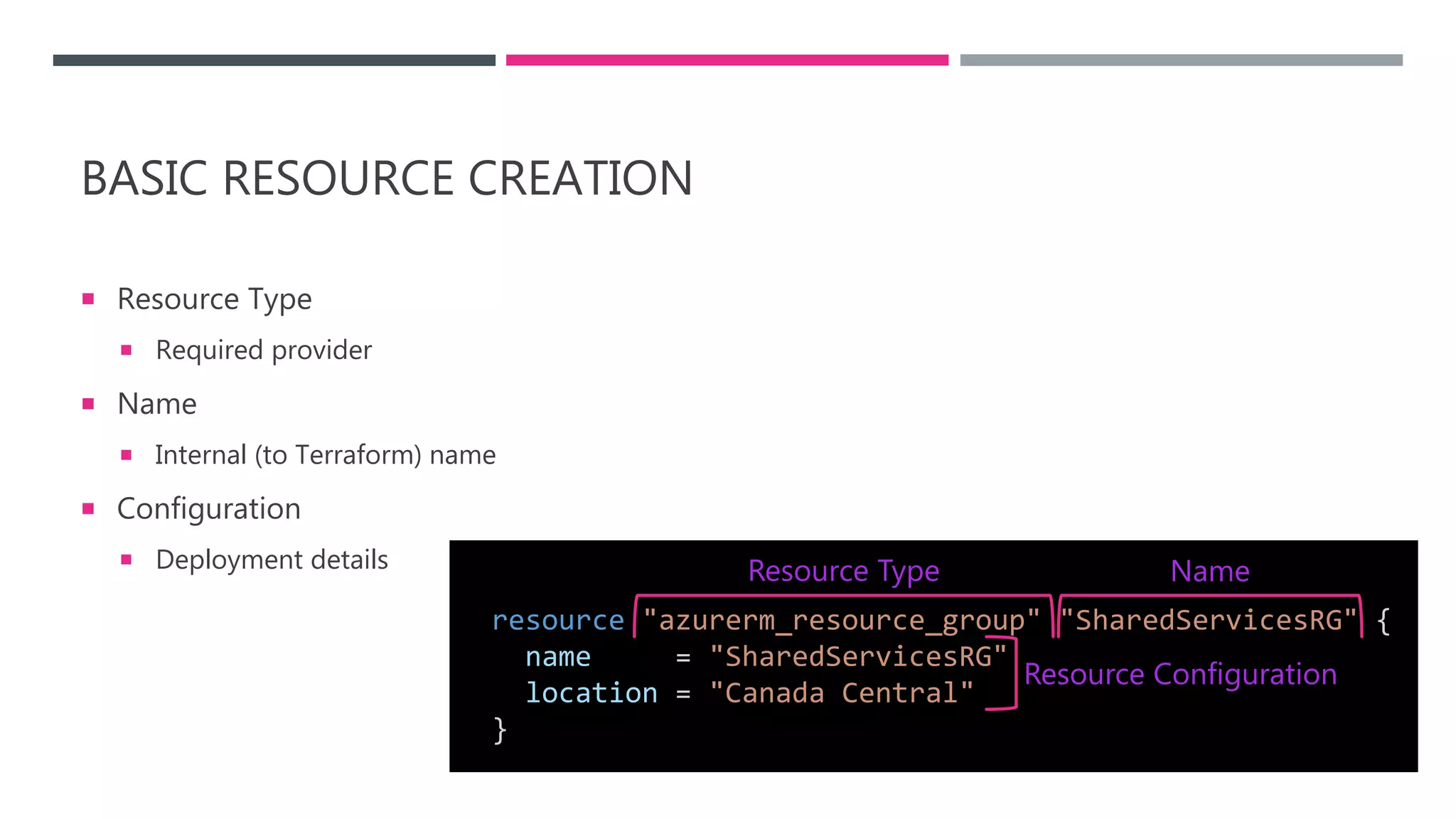
Task: Select the 'Name' bullet item
Action: (157, 404)
